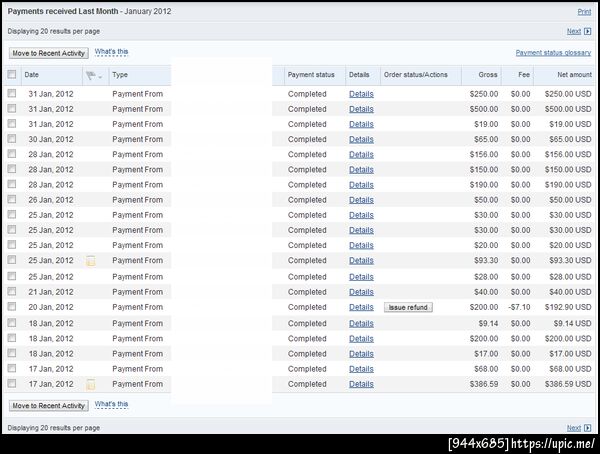Tick the checkbox for the 21 Jan payment

tap(12, 291)
